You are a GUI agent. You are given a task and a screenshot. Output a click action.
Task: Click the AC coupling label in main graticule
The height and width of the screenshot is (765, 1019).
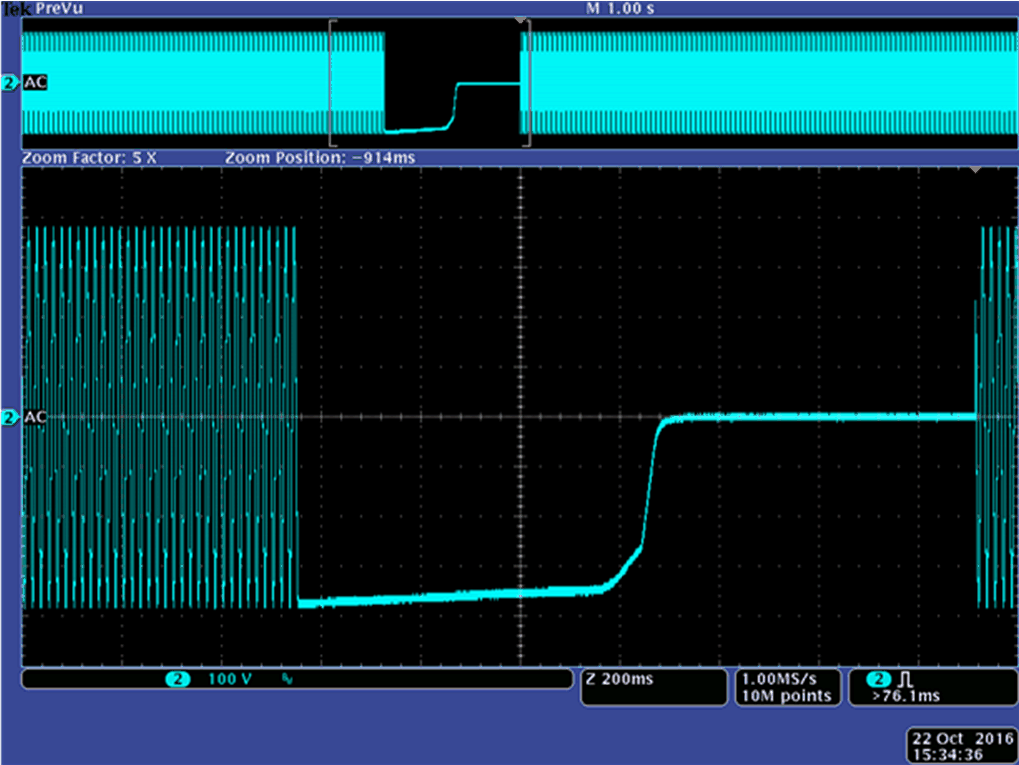click(34, 417)
